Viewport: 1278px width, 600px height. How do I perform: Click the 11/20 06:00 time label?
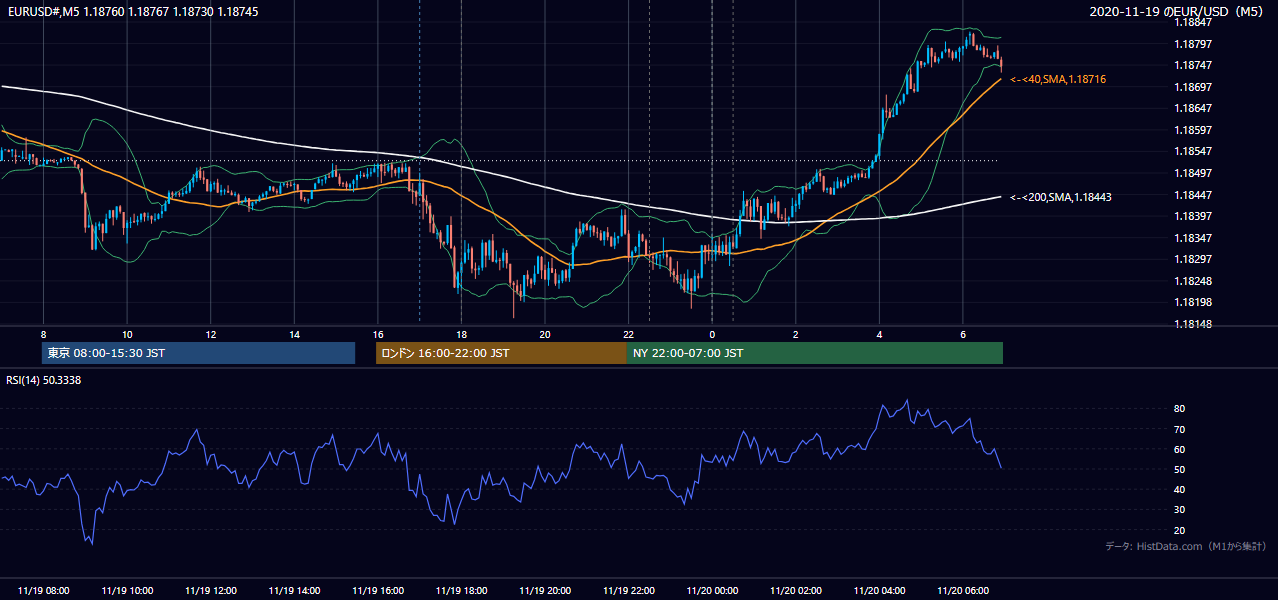[963, 591]
